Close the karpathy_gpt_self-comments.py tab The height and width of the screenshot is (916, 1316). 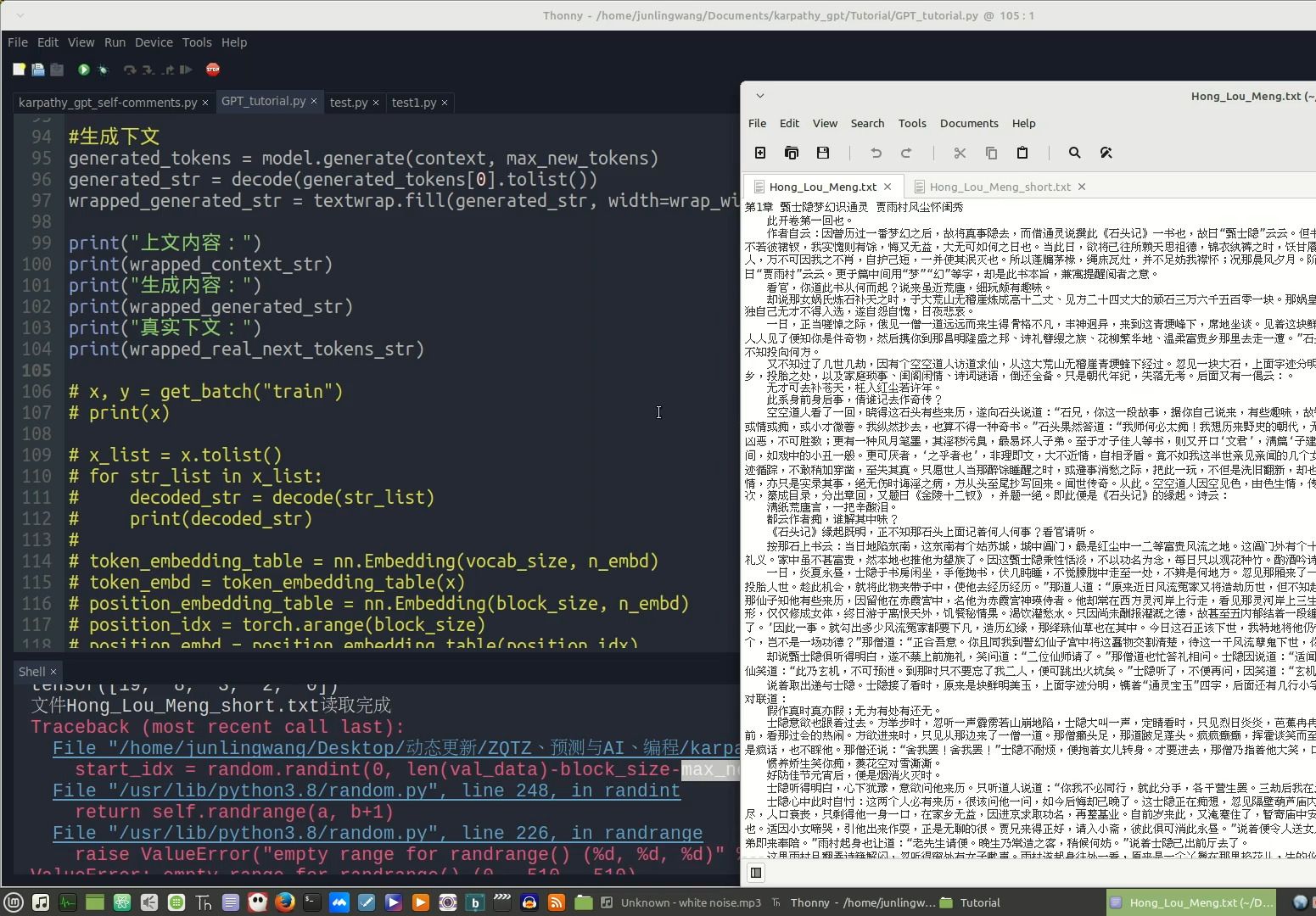tap(205, 103)
